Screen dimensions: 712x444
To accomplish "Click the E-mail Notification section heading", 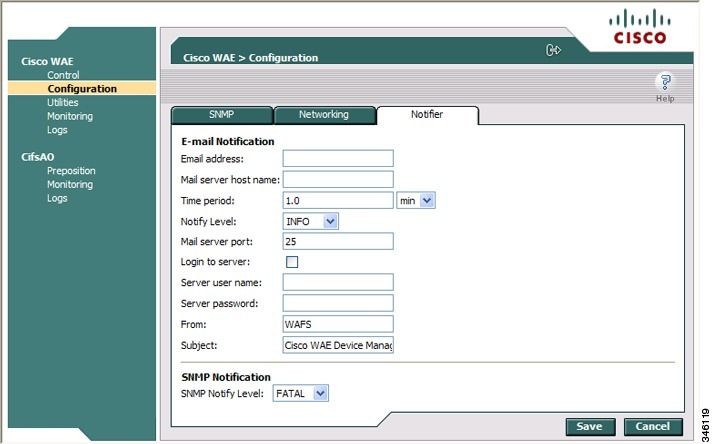I will (227, 141).
